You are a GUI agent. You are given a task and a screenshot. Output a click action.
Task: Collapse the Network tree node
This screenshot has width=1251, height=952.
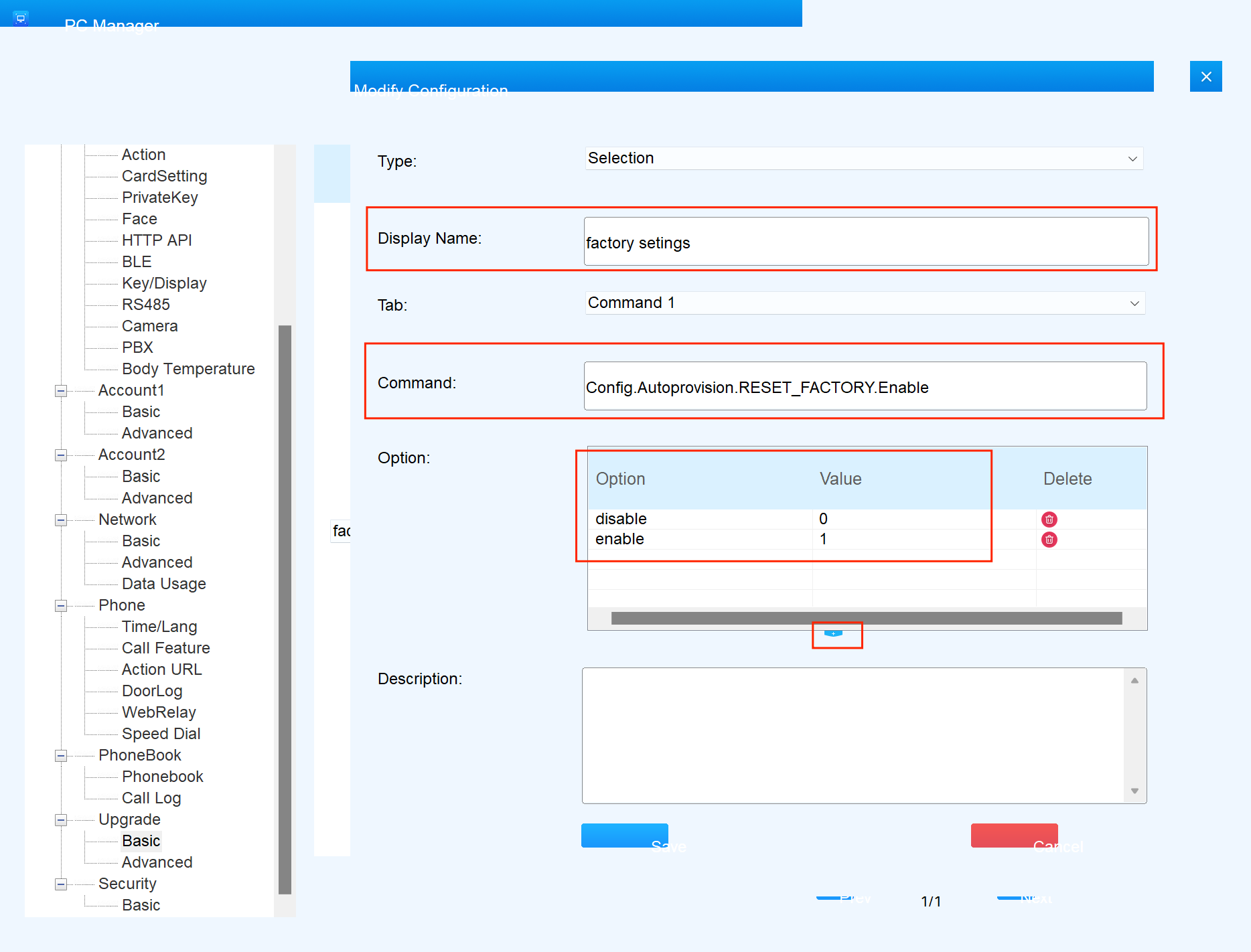[x=61, y=520]
